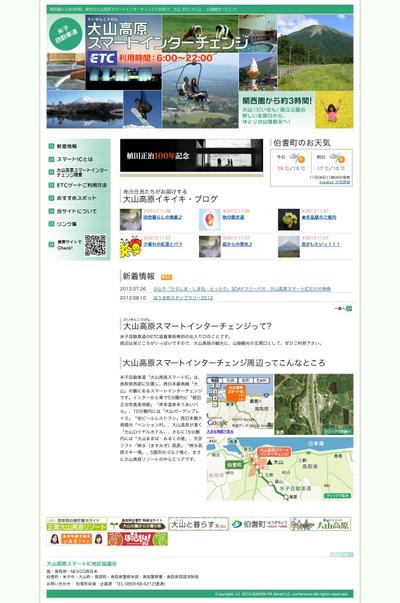The height and width of the screenshot is (603, 400).
Task: Click the mobile site QR code
Action: pos(95,245)
